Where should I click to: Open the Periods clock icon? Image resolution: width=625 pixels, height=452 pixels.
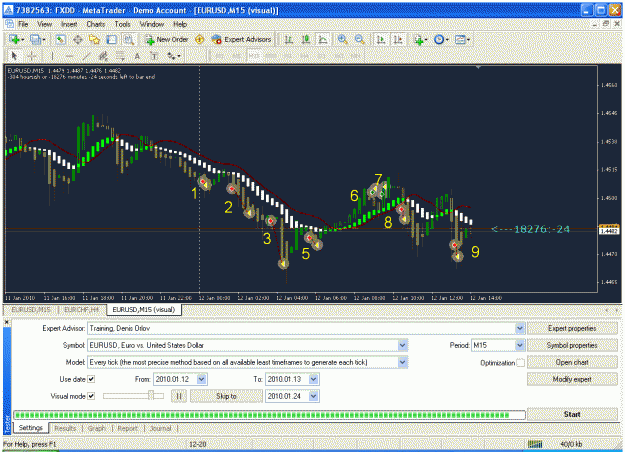(x=441, y=39)
